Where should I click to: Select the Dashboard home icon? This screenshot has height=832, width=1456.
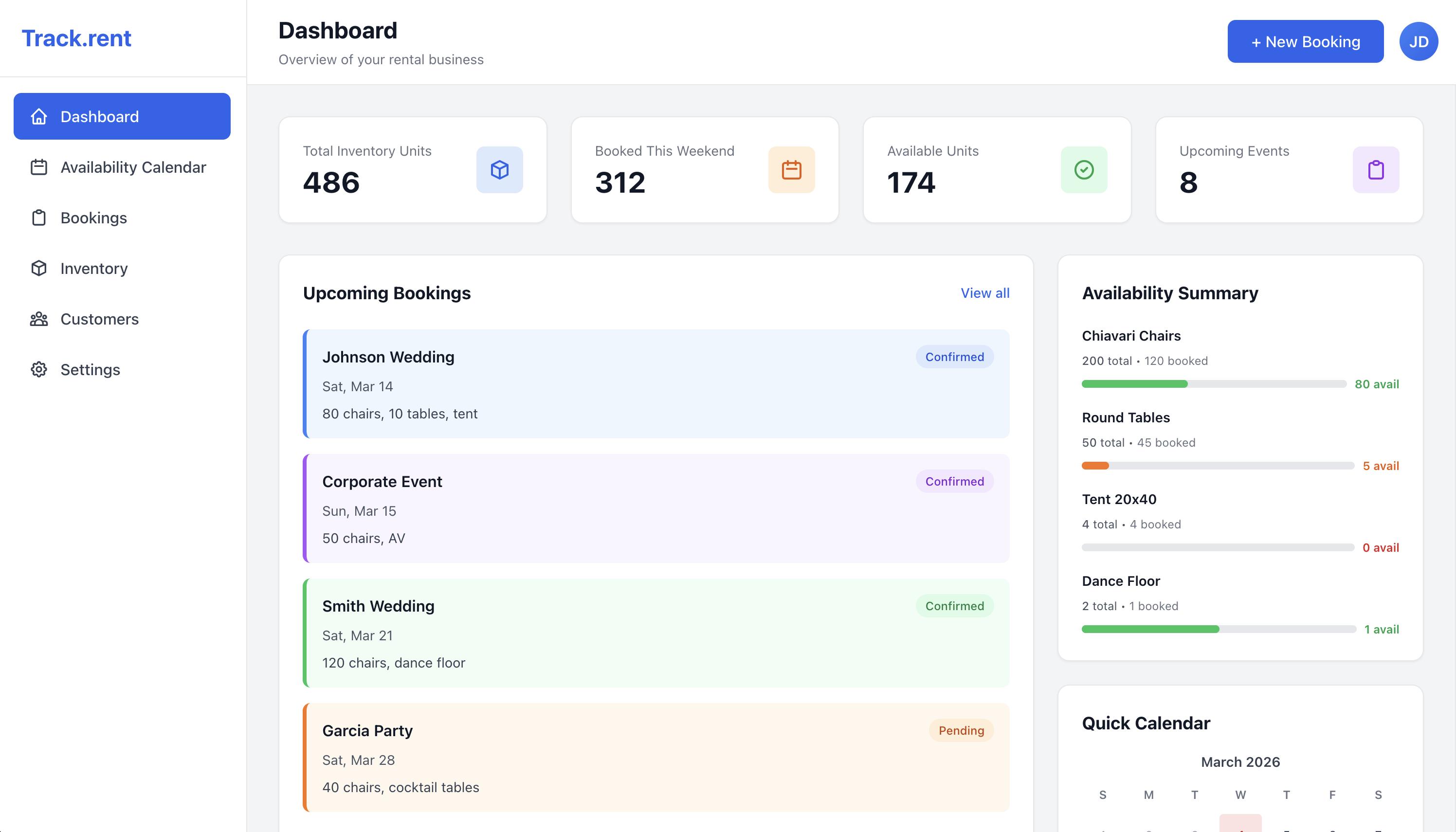(38, 116)
